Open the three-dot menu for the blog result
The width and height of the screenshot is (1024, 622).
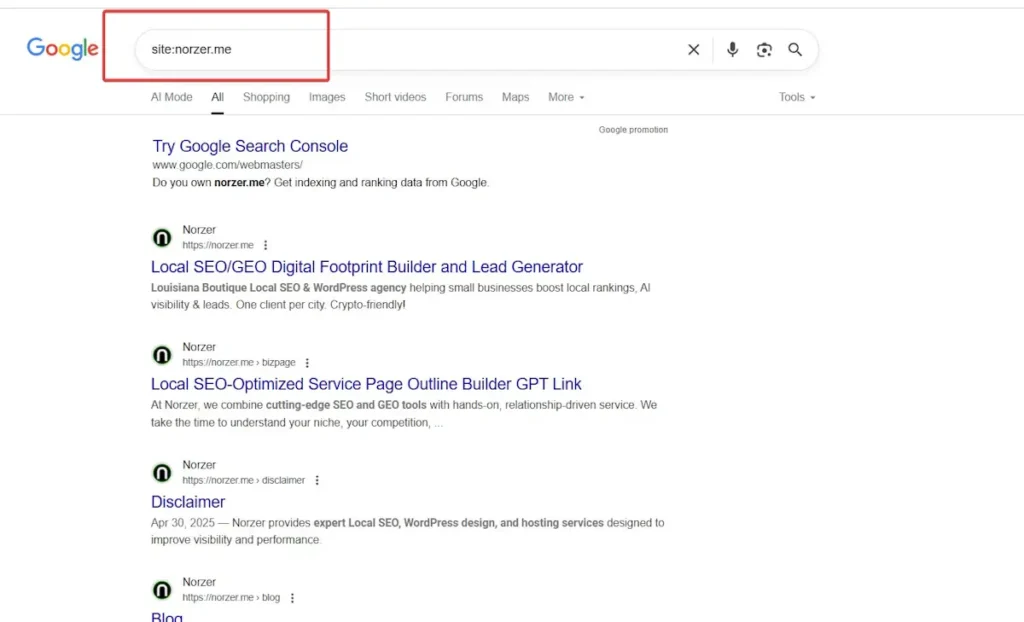tap(292, 598)
